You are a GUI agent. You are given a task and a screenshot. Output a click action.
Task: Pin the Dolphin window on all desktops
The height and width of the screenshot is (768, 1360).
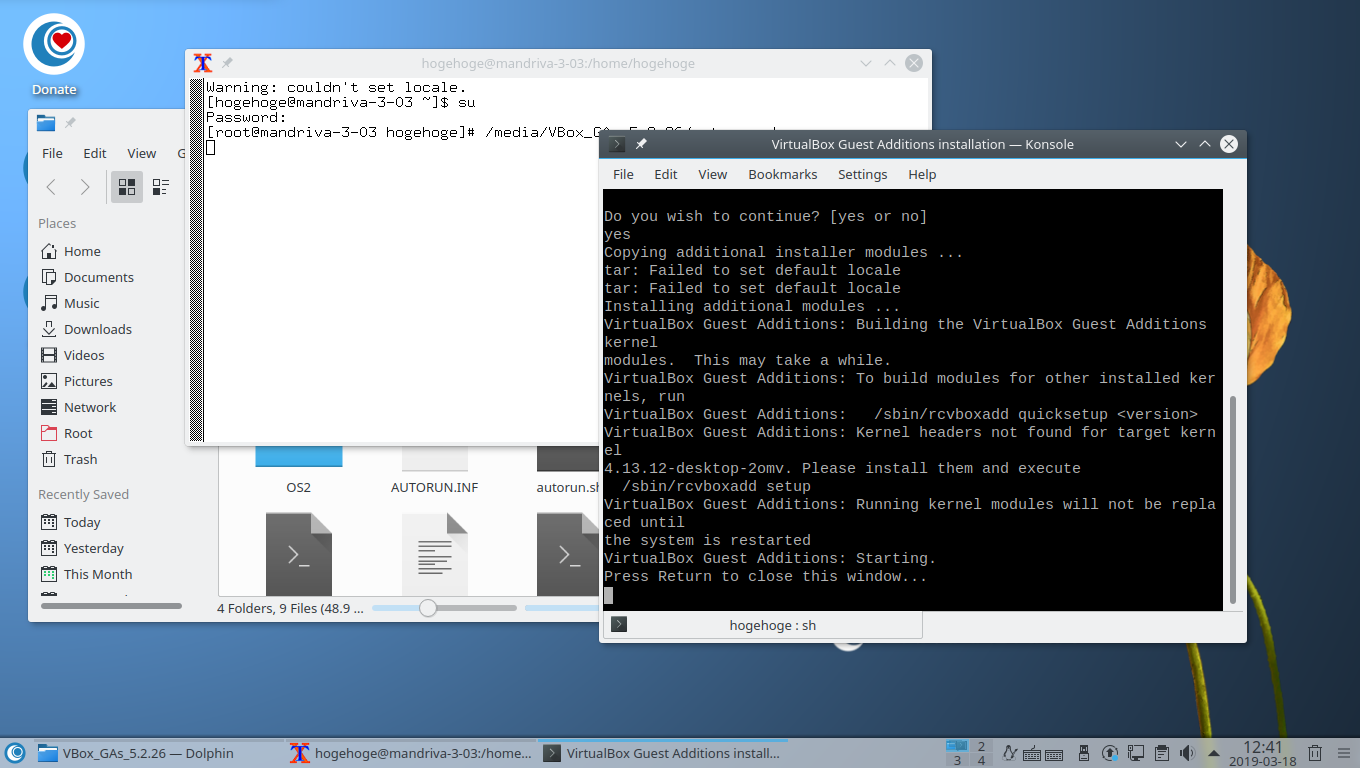pyautogui.click(x=70, y=123)
